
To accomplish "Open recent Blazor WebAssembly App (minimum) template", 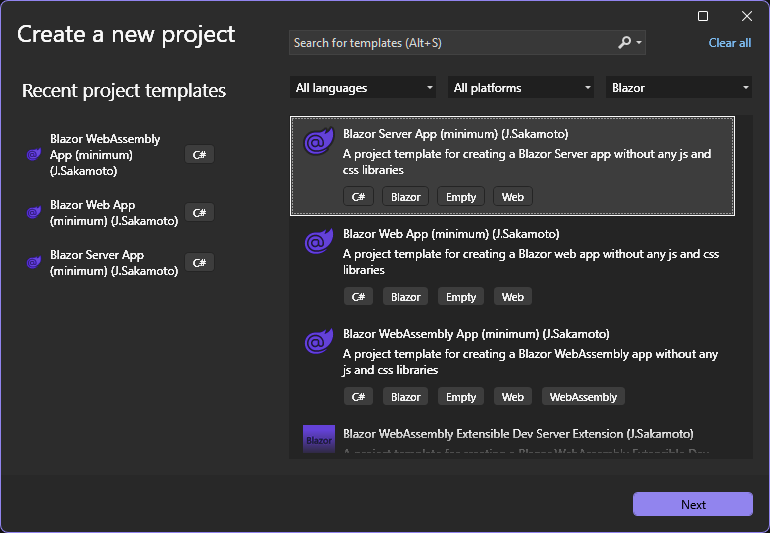I will coord(105,155).
